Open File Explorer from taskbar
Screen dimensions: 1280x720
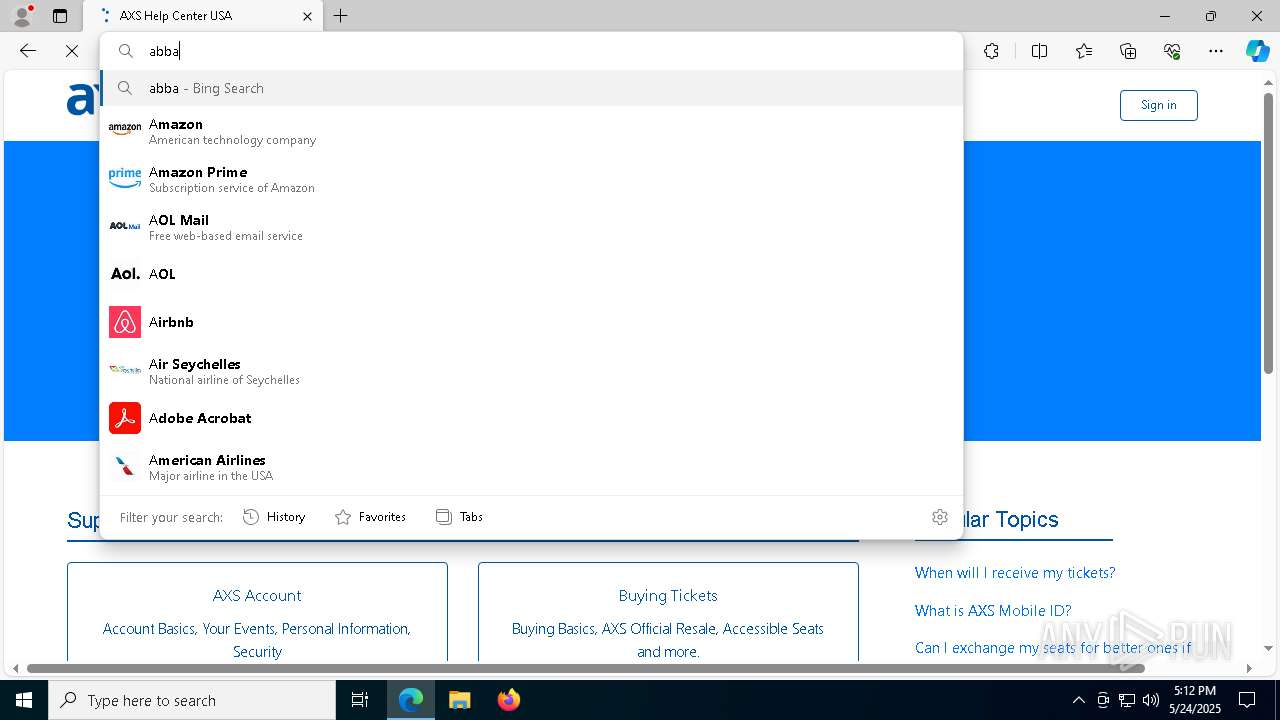459,700
